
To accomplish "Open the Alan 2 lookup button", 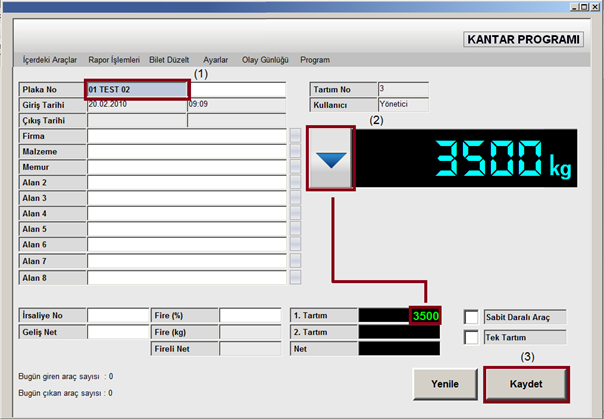I will coord(295,183).
